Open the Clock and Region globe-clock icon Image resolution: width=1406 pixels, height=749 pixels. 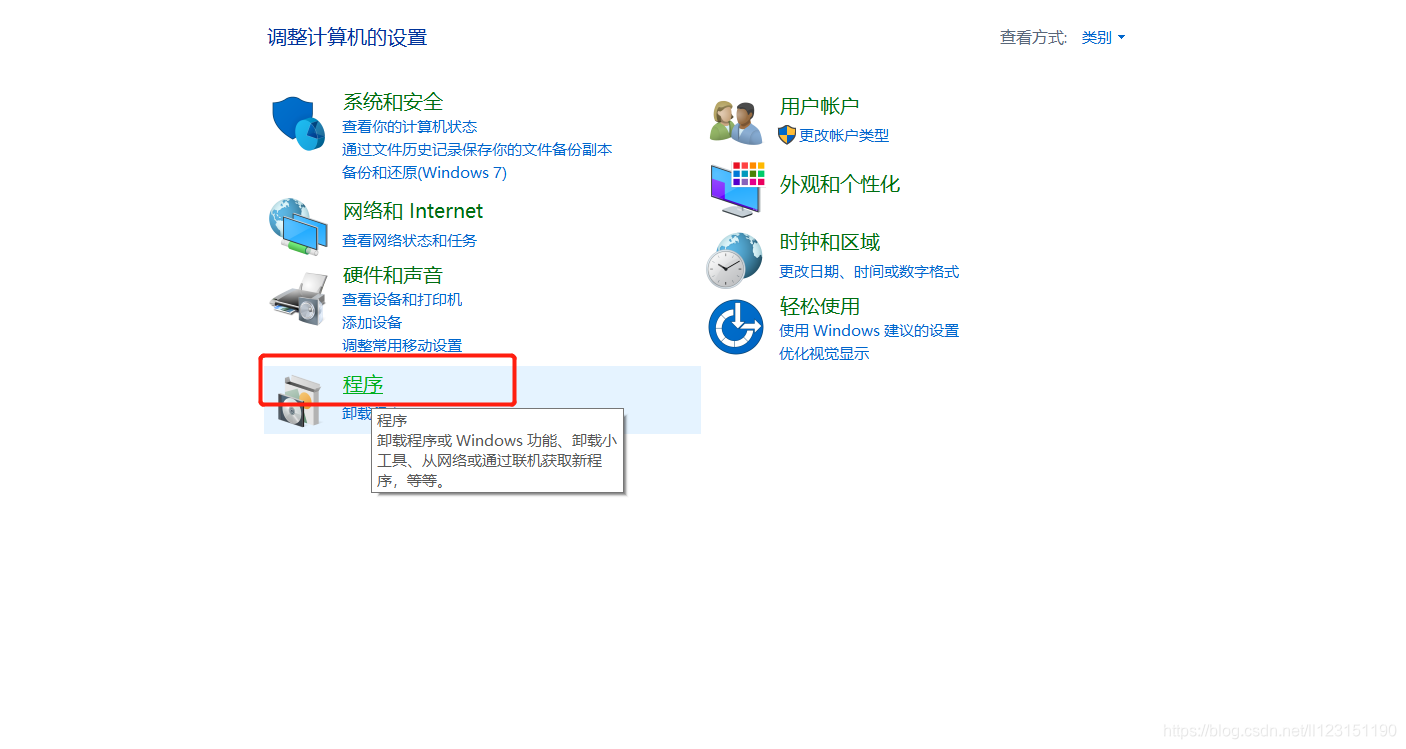735,259
